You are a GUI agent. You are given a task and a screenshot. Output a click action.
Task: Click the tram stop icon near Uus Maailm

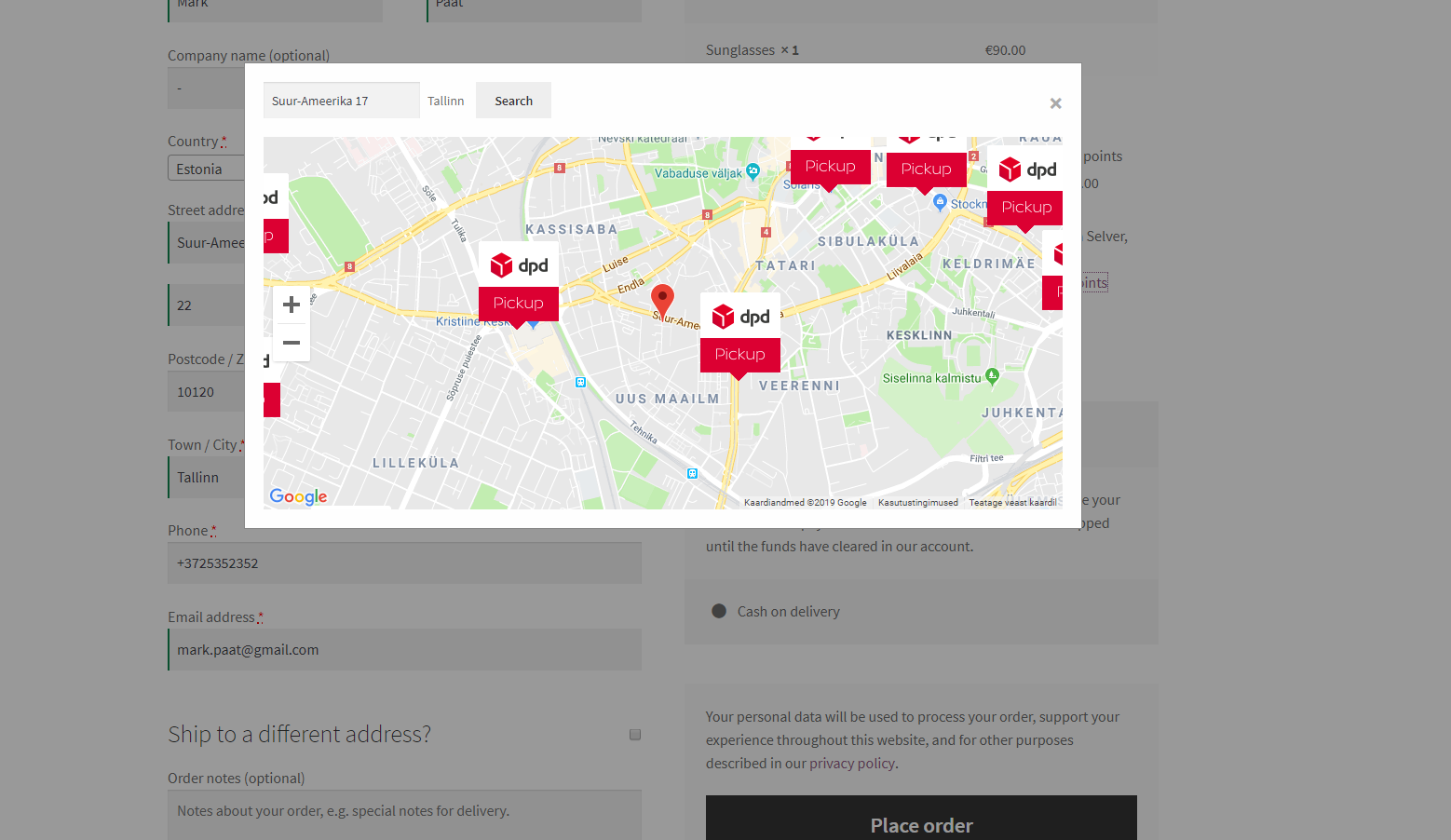coord(580,382)
